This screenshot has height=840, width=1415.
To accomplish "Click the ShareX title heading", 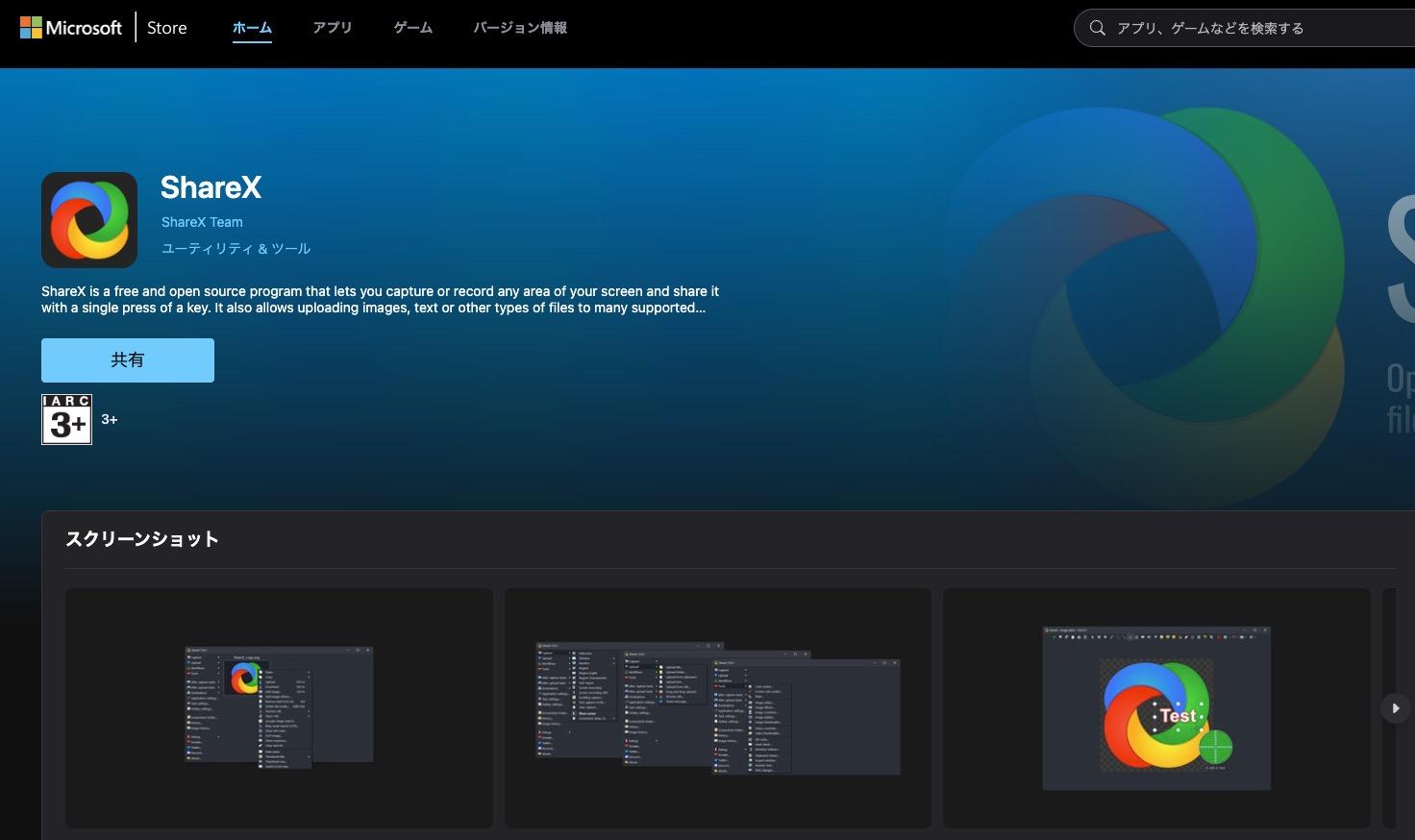I will [211, 187].
